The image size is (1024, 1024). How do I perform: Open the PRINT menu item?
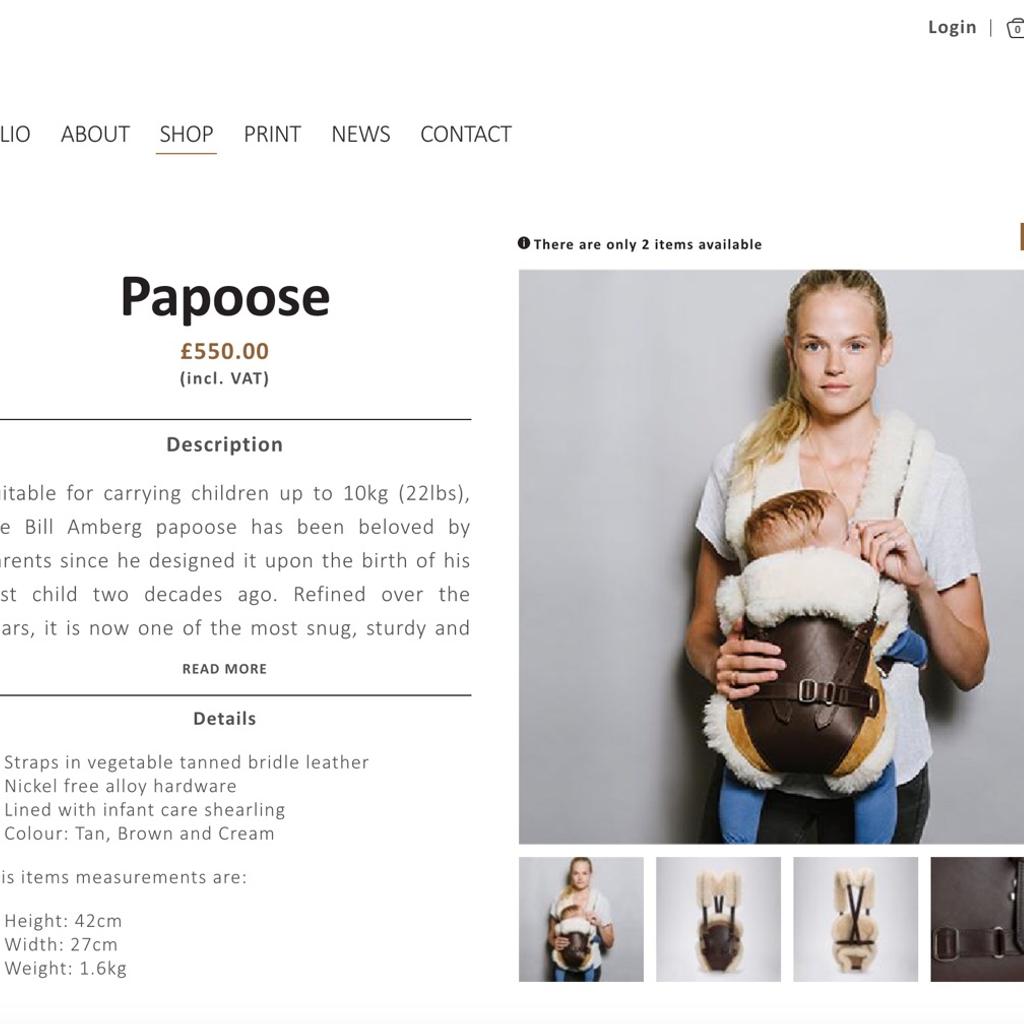[272, 134]
